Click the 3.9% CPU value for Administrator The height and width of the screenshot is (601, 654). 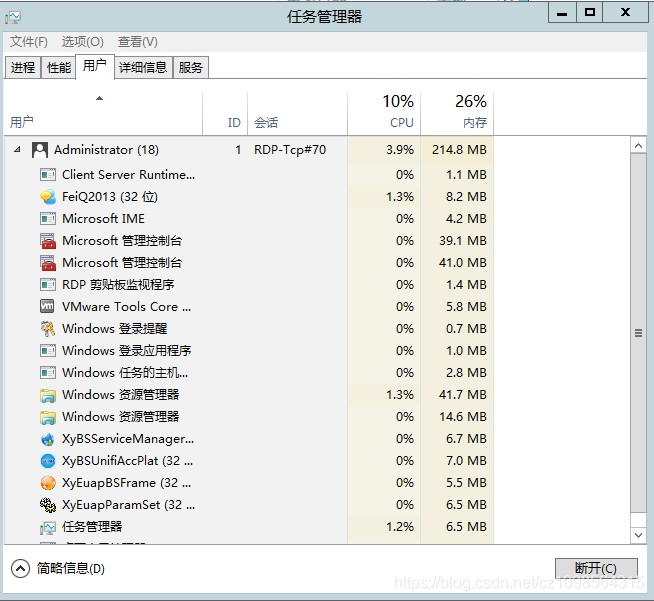(400, 150)
